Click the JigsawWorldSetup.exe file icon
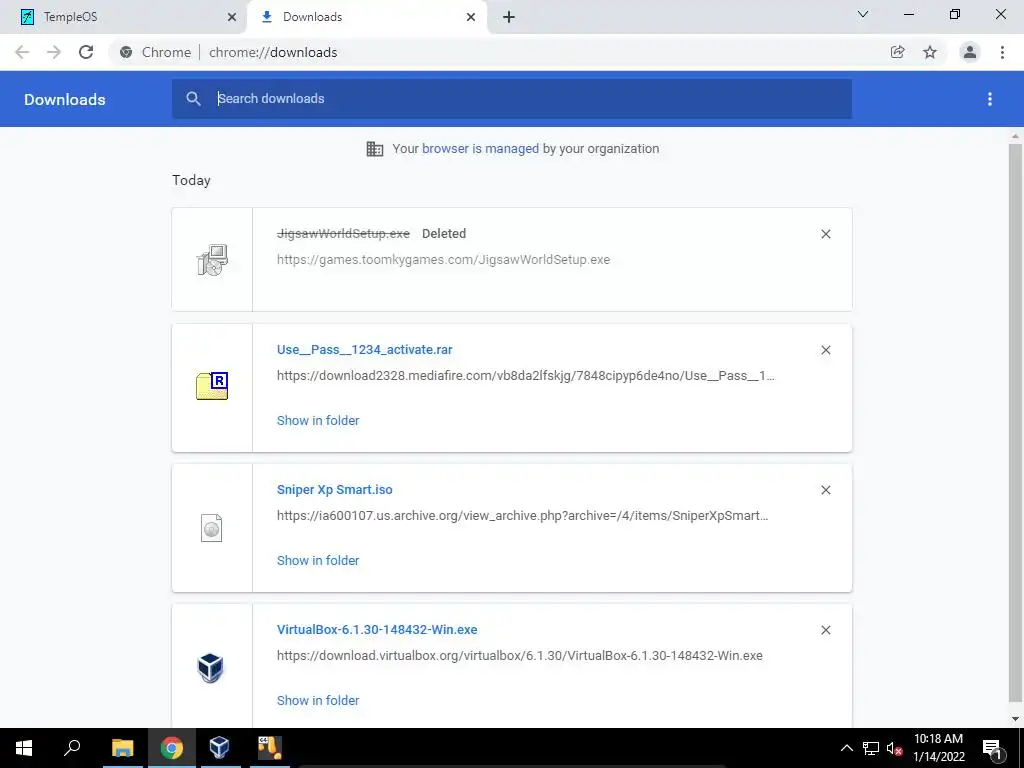Screen dimensions: 1024x768 (212, 260)
